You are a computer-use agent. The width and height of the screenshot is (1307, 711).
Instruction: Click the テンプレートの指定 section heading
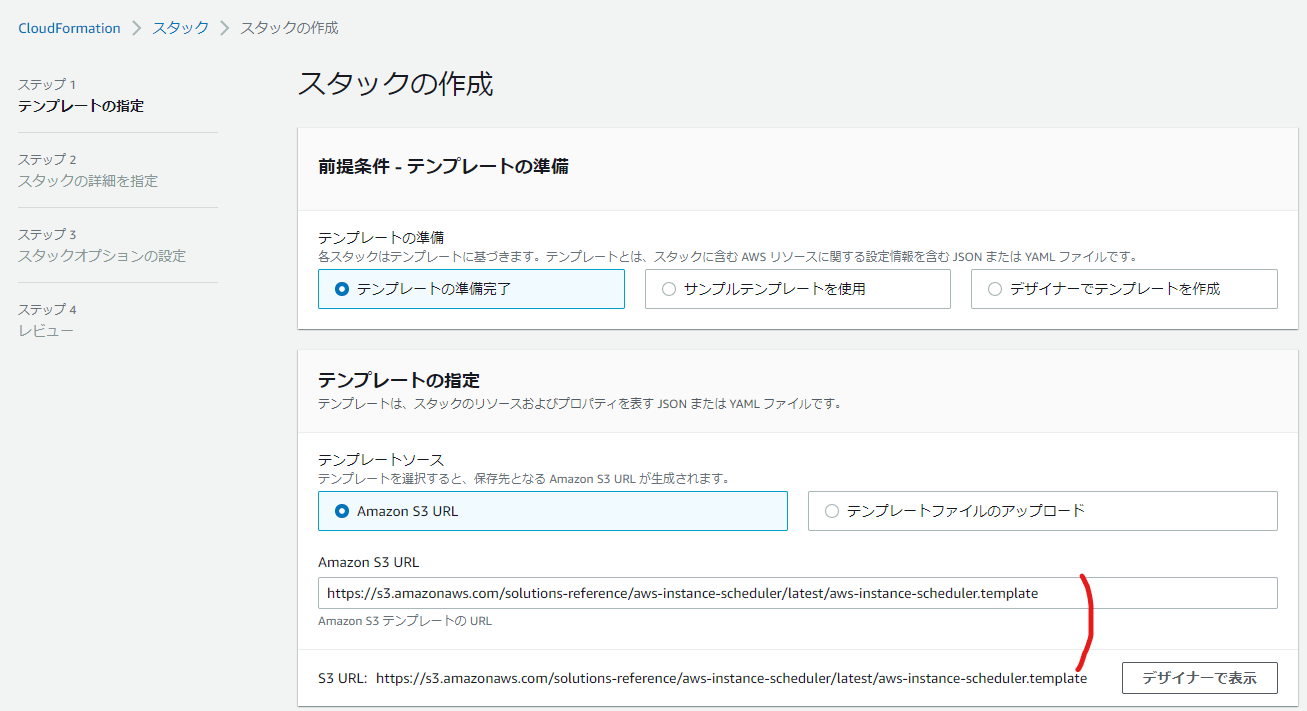click(x=399, y=380)
